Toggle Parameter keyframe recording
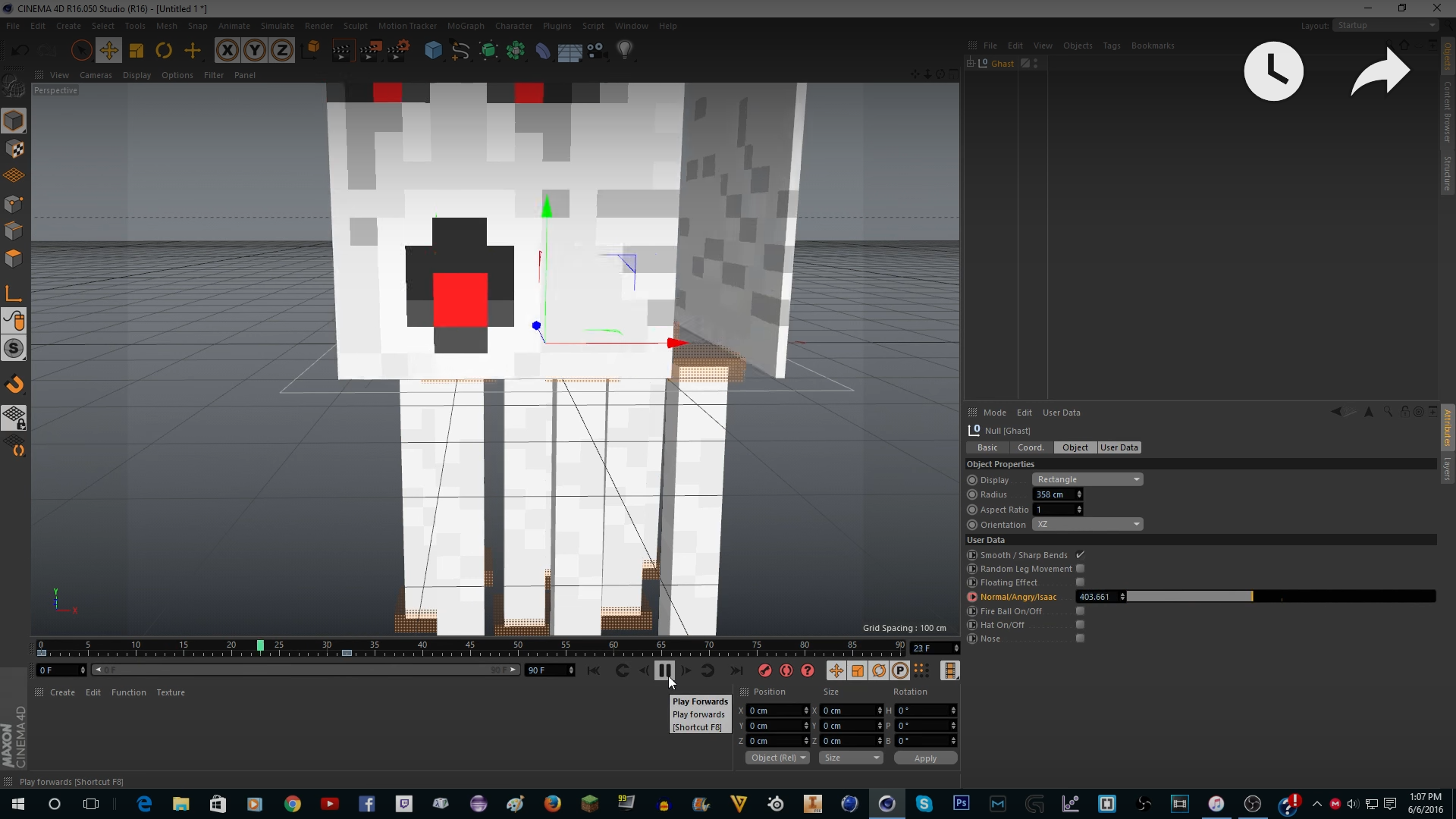Screen dimensions: 1456x819 pyautogui.click(x=900, y=670)
